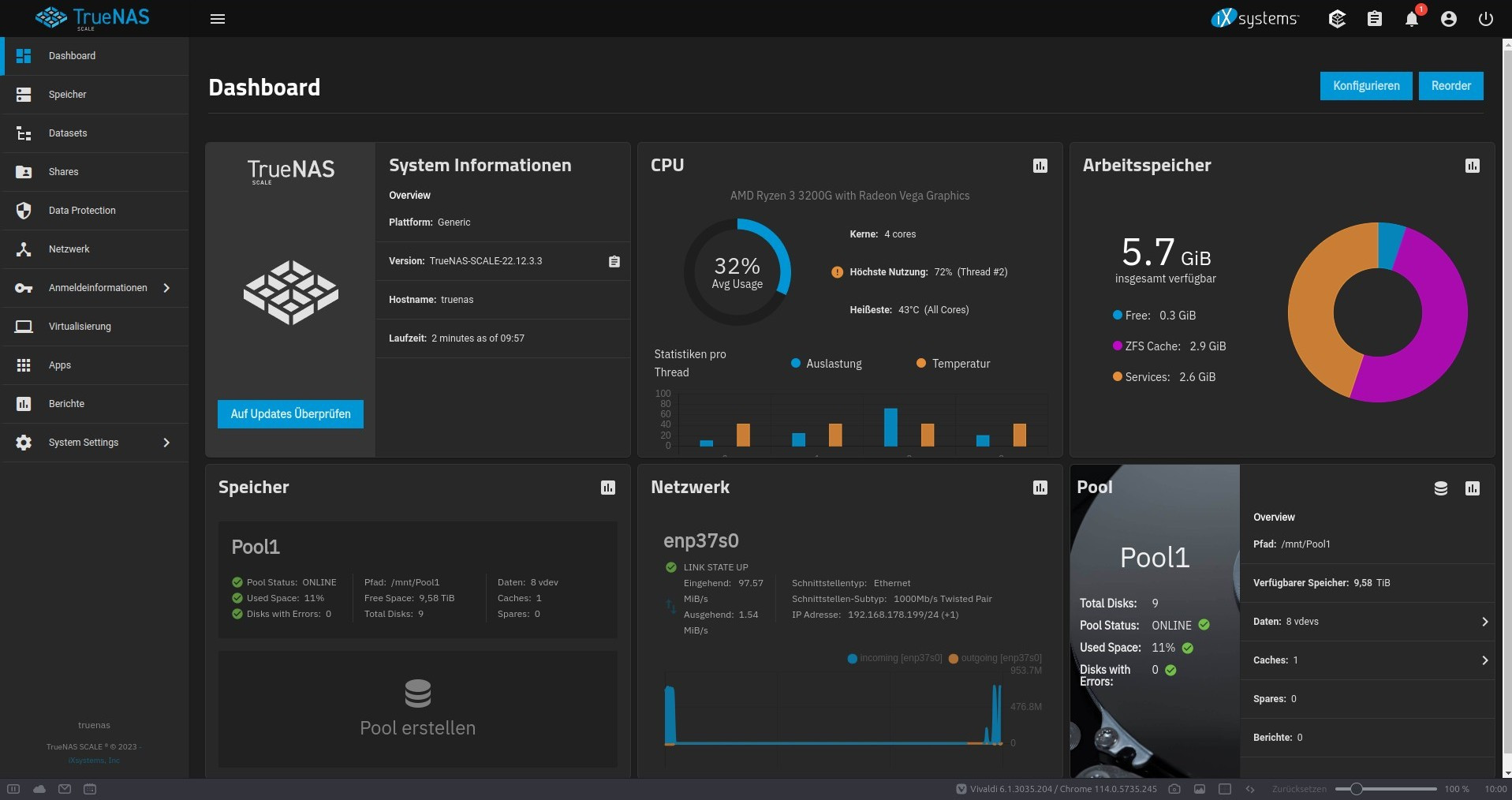Click the pool storage disk-stack icon
The height and width of the screenshot is (800, 1512).
click(1440, 488)
